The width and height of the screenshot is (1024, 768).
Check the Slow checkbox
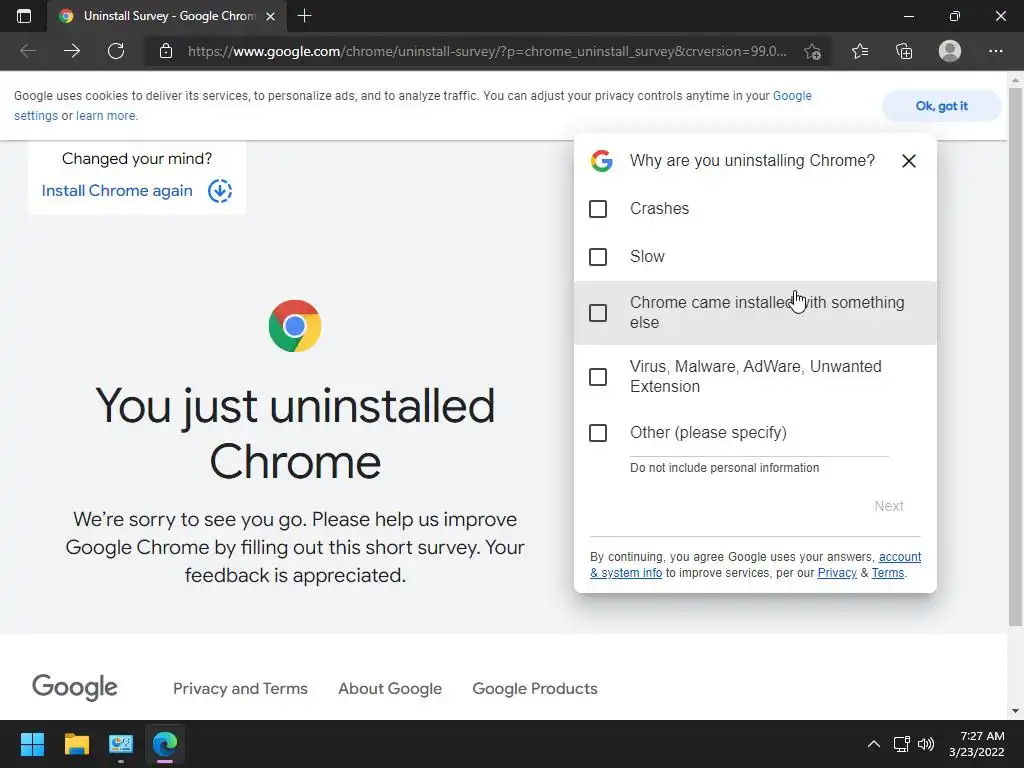click(598, 257)
